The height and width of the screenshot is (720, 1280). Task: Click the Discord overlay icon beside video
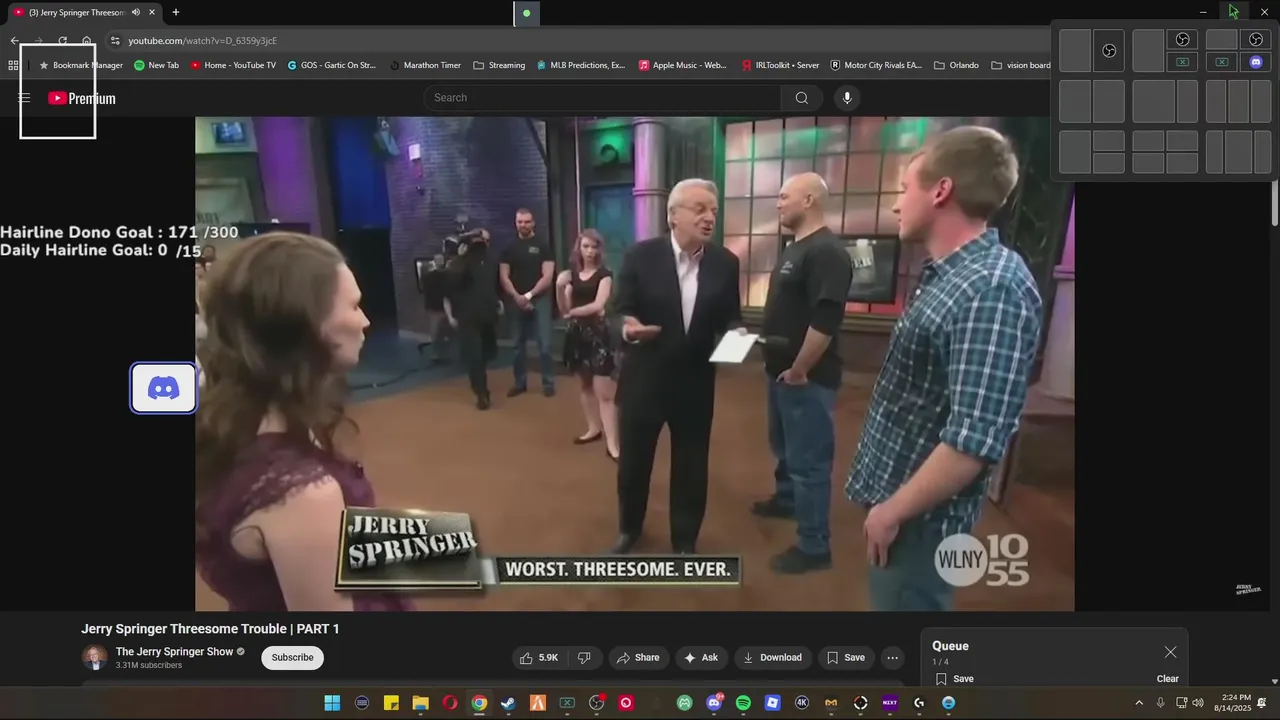164,388
